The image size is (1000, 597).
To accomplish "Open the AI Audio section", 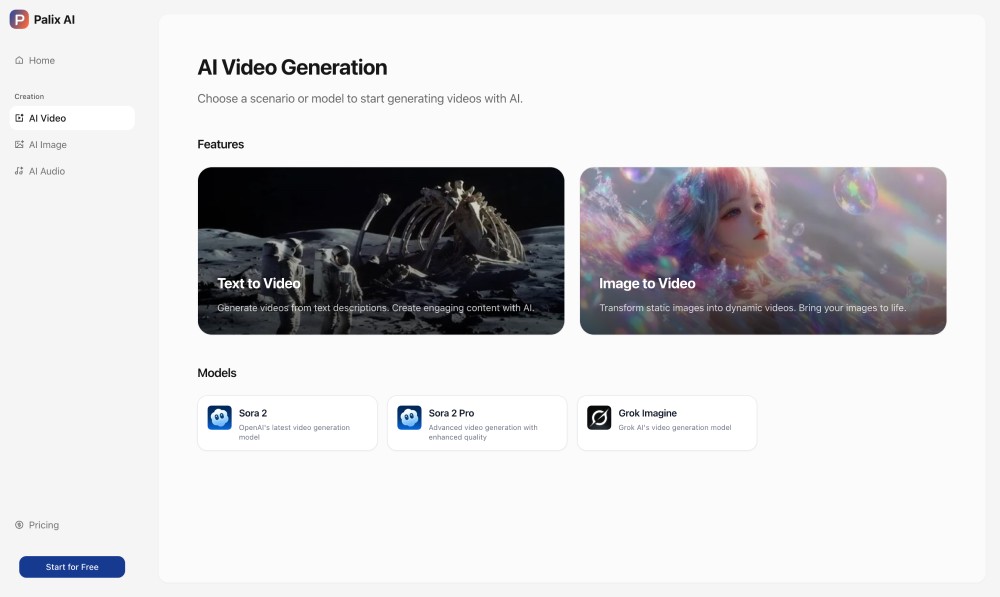I will click(x=46, y=170).
